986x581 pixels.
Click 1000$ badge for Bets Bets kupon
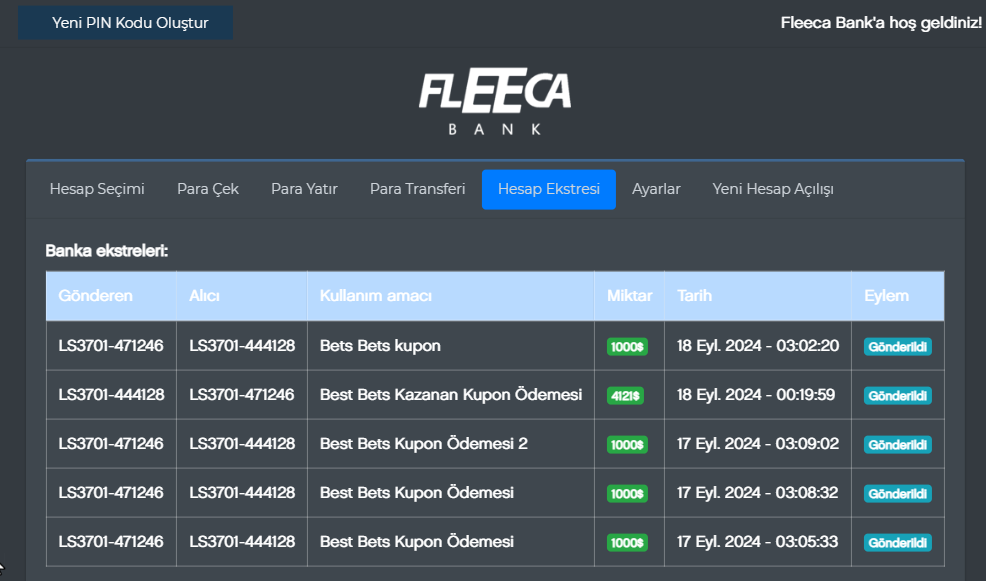[627, 347]
